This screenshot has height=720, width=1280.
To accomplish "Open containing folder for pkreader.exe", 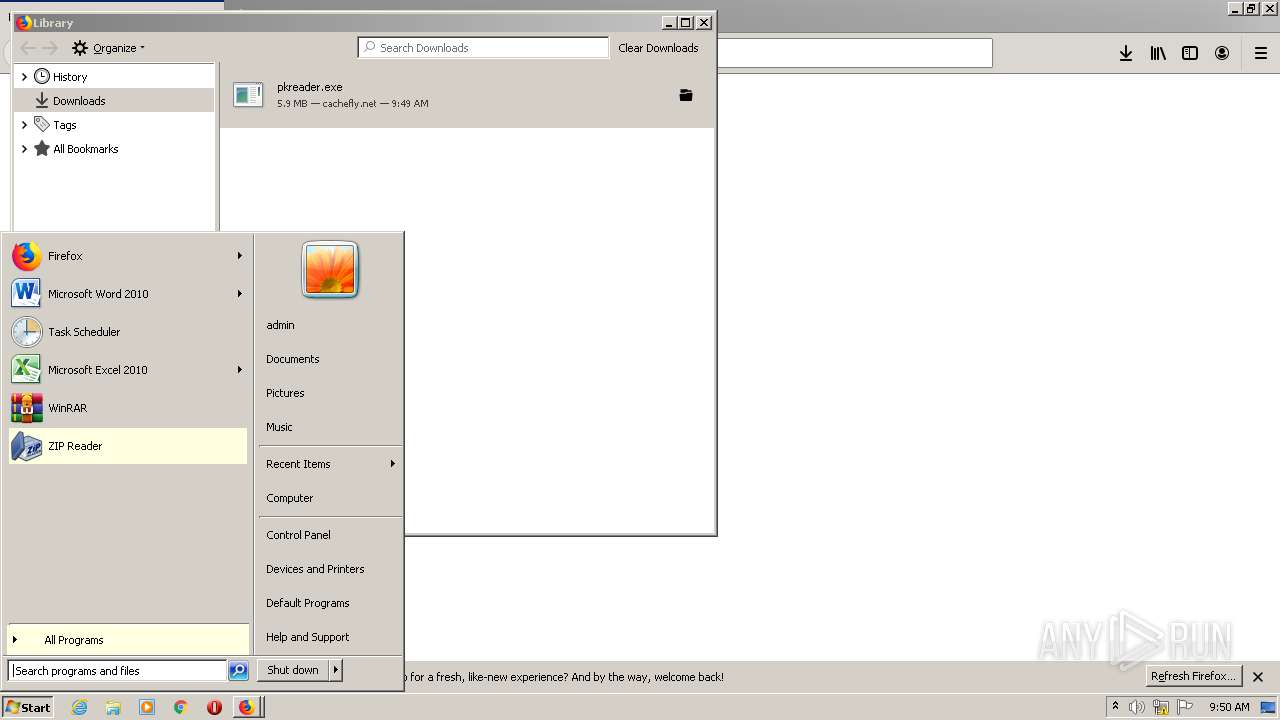I will (x=686, y=95).
